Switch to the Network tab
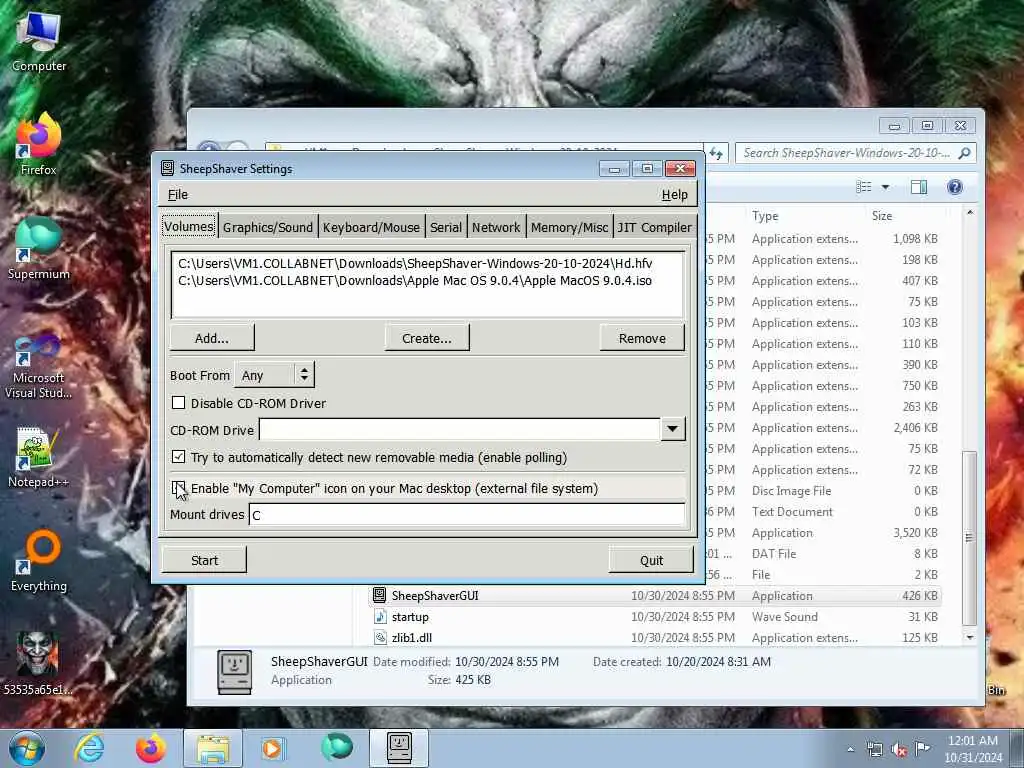Screen dimensions: 1024x768 click(496, 227)
